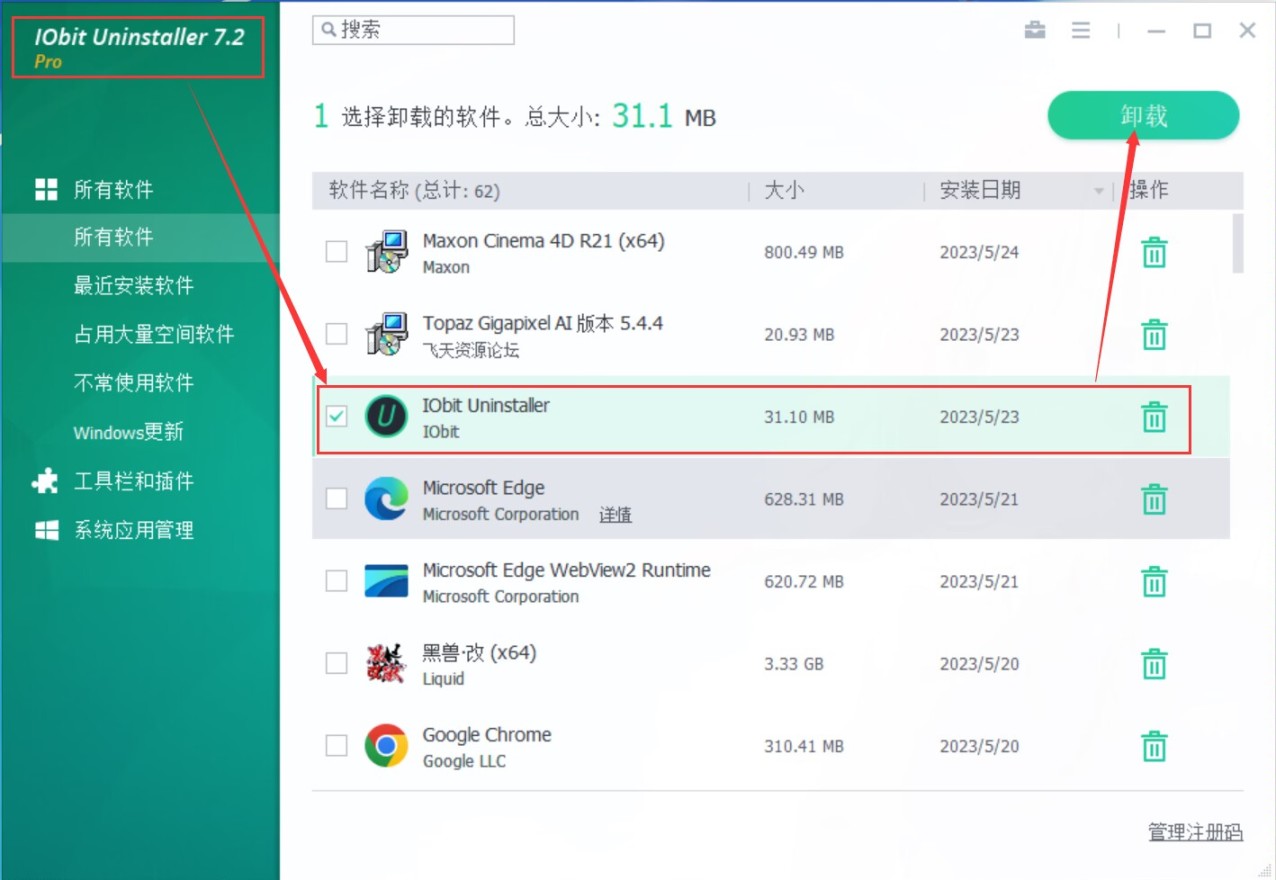The width and height of the screenshot is (1276, 880).
Task: Click the Liquid publisher text
Action: pyautogui.click(x=443, y=679)
